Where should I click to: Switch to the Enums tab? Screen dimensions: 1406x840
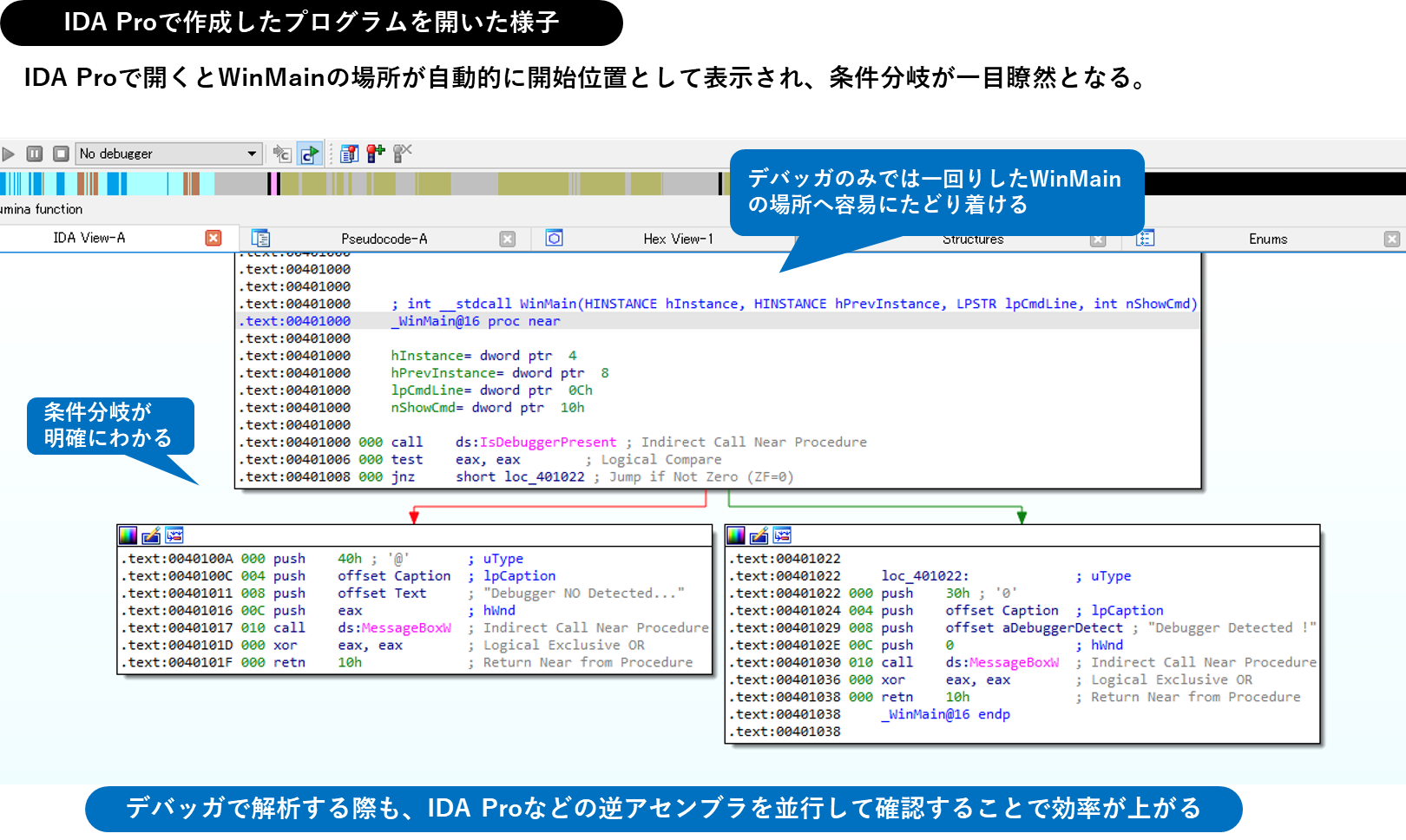point(1268,239)
